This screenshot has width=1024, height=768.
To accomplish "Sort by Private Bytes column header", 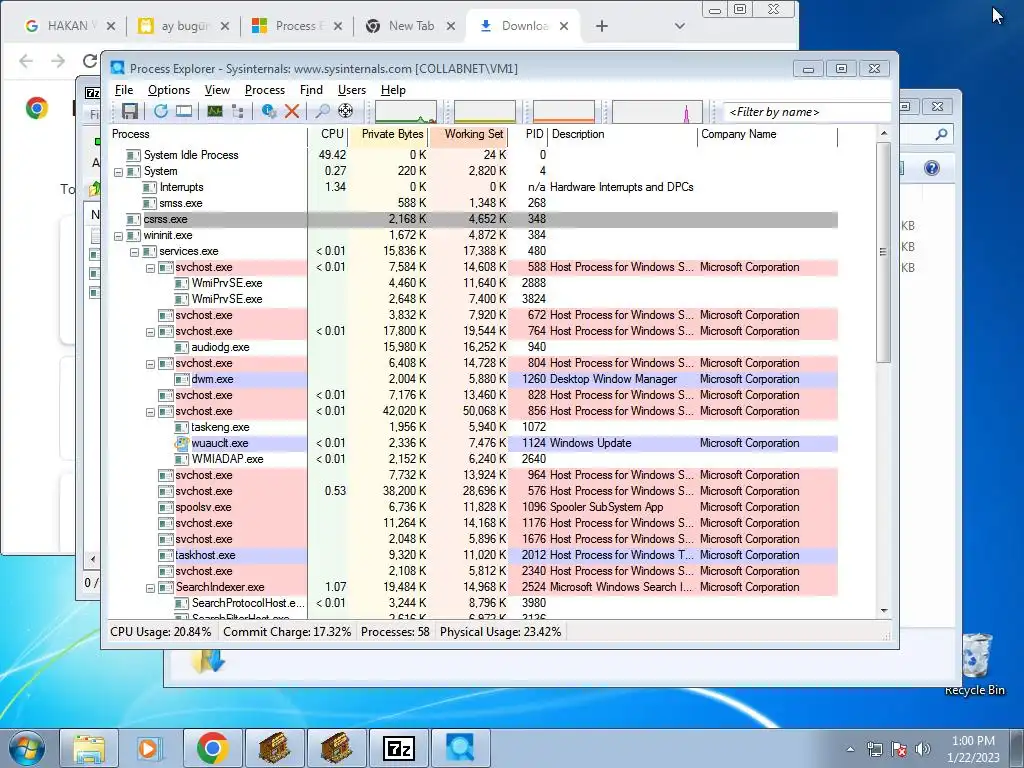I will [x=389, y=135].
